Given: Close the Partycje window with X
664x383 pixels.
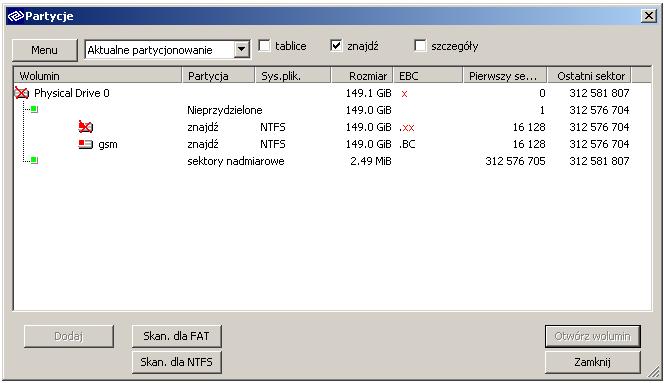Looking at the screenshot, I should click(649, 16).
